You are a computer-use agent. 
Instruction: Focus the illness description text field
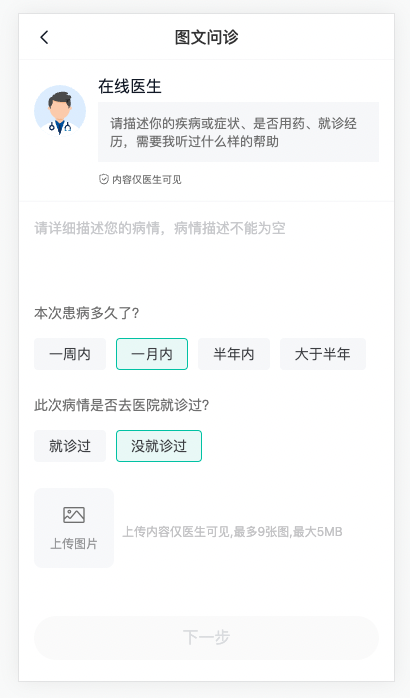[x=207, y=249]
